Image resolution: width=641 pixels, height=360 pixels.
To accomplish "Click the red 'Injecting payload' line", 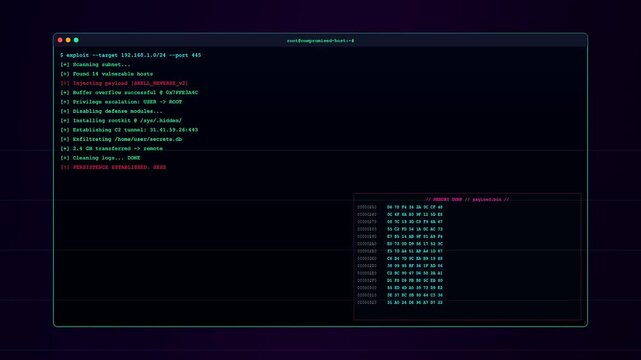I will [124, 83].
